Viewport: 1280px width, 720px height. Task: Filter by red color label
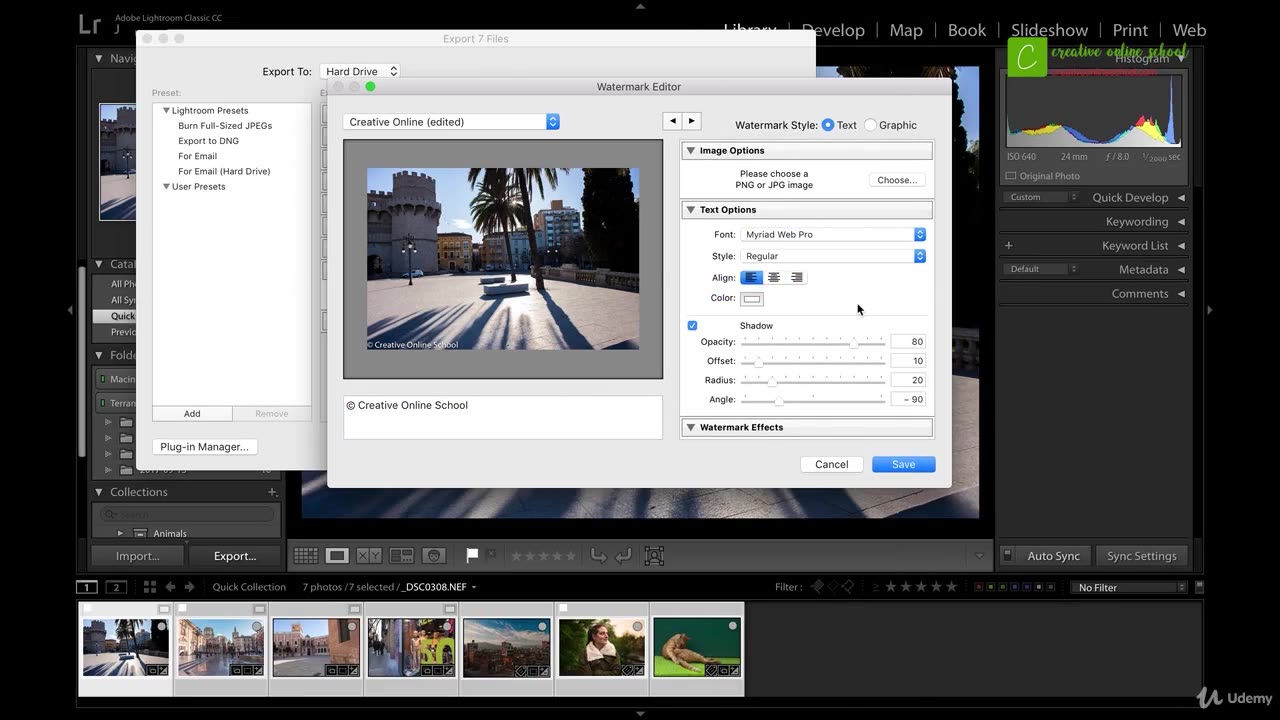pyautogui.click(x=978, y=587)
